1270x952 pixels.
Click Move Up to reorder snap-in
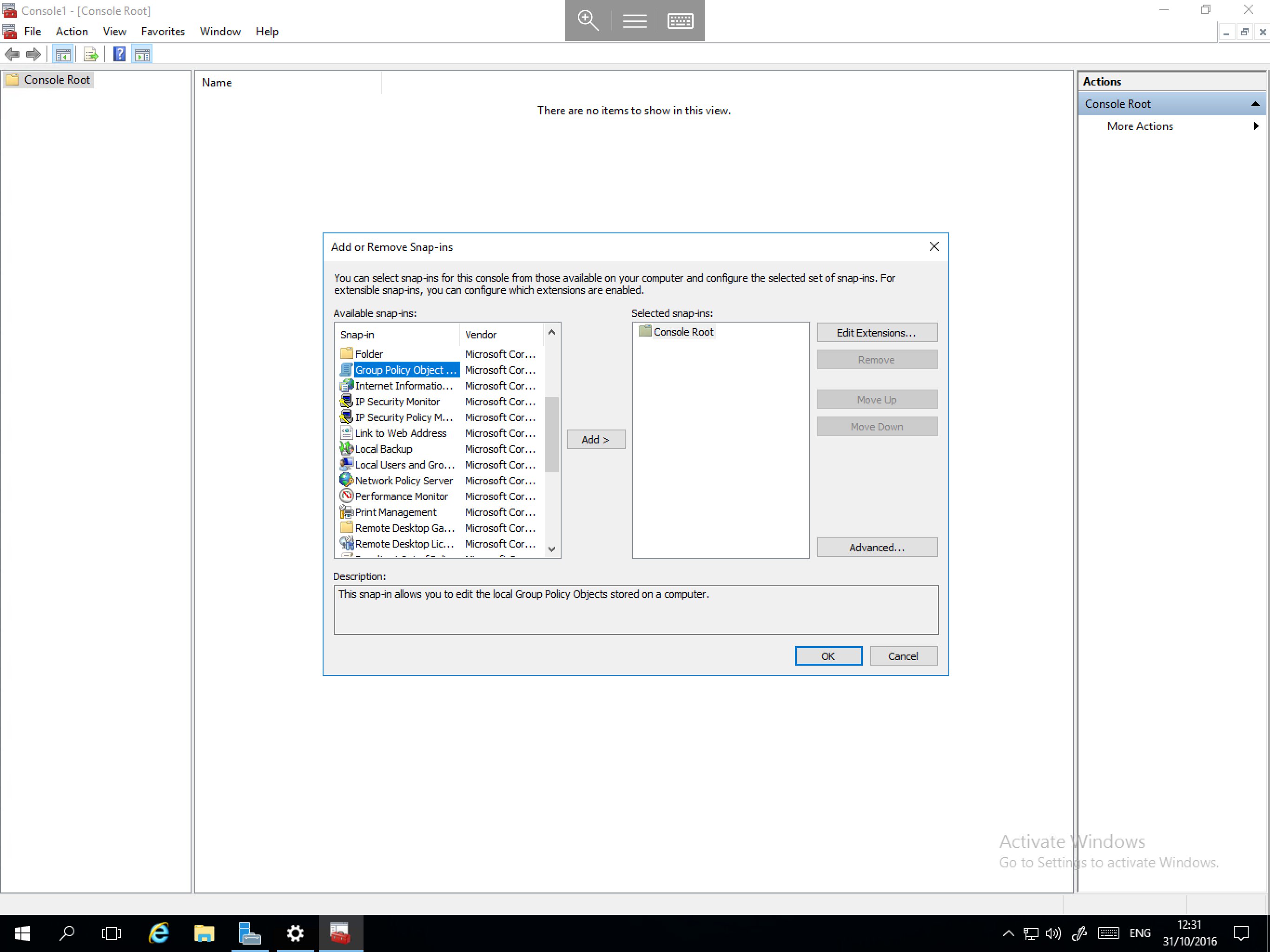point(875,399)
